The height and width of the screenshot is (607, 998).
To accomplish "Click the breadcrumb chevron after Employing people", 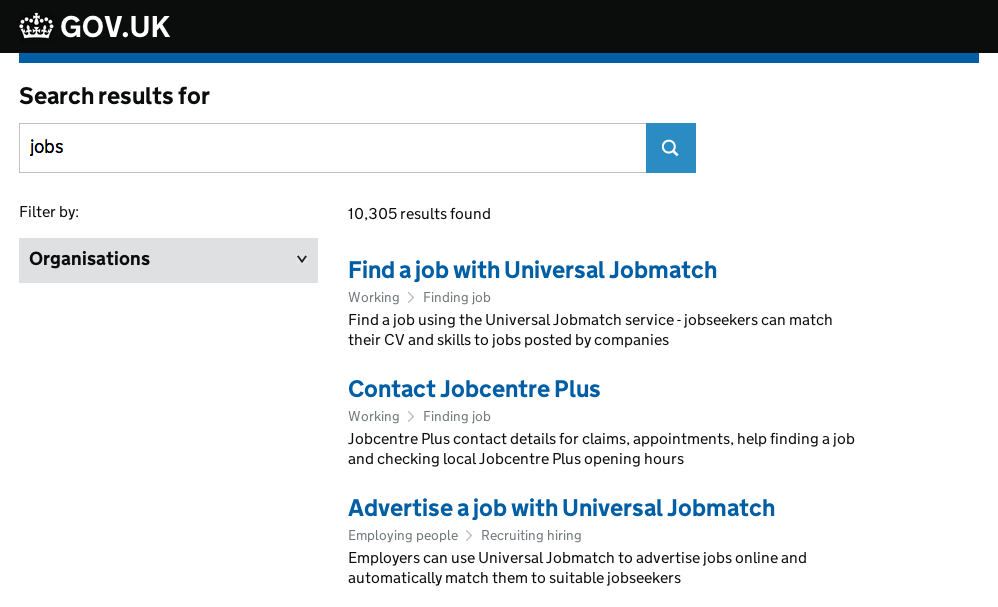I will (469, 536).
